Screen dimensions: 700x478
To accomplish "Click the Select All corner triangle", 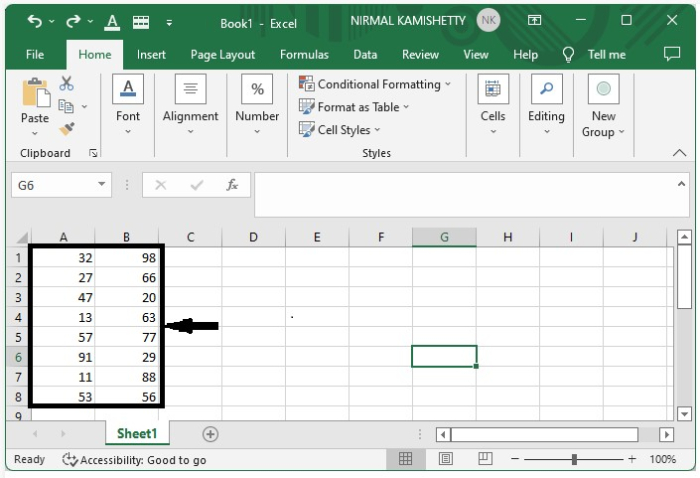I will coord(21,237).
